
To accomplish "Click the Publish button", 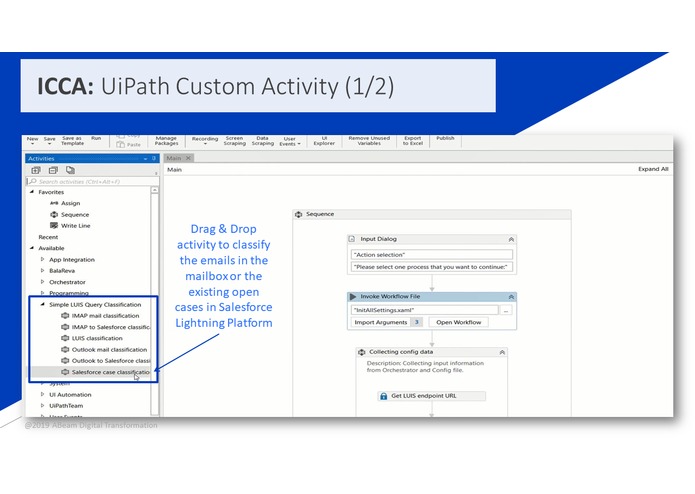I will 445,138.
